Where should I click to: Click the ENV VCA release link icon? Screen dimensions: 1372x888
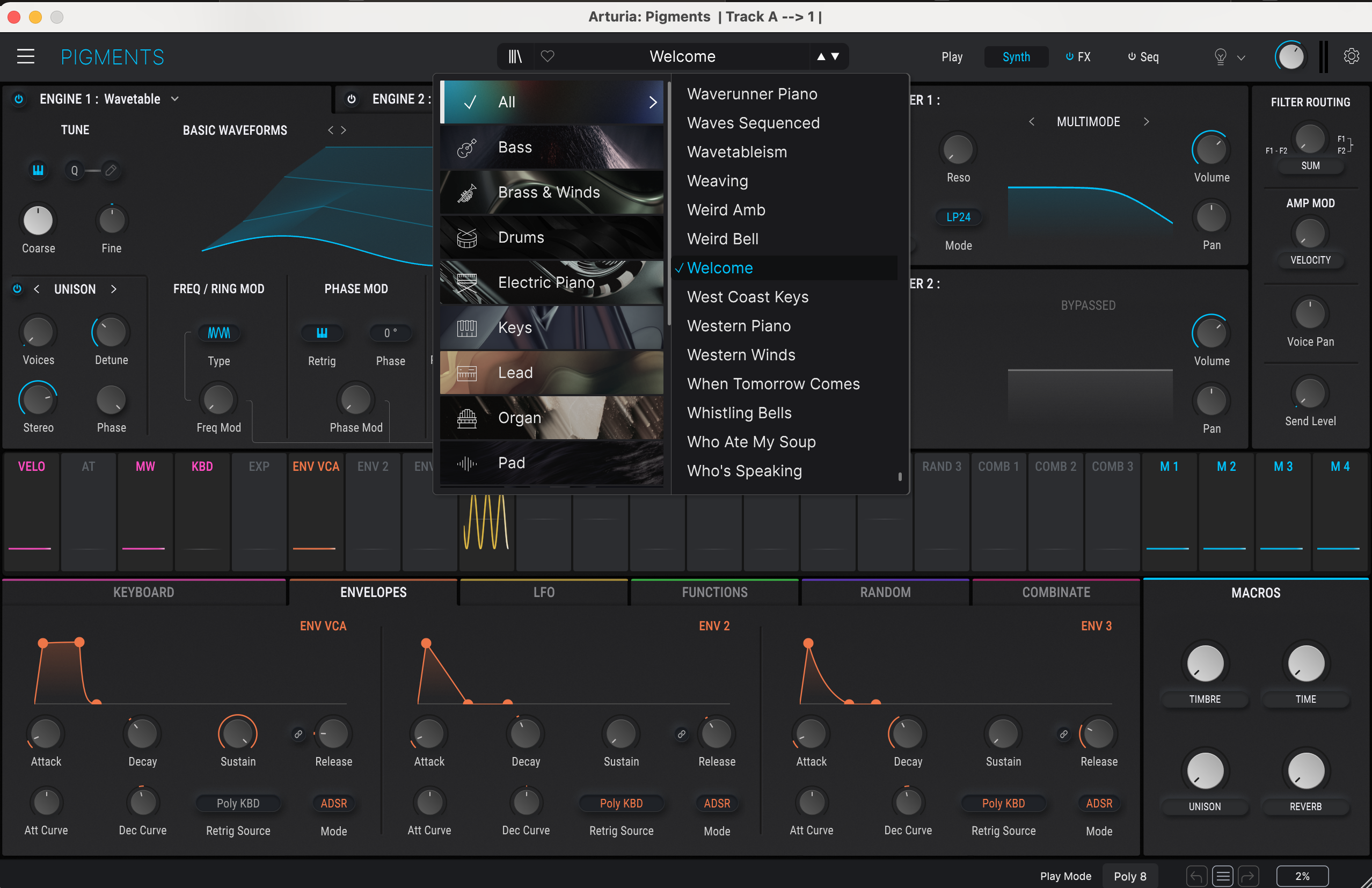tap(298, 734)
